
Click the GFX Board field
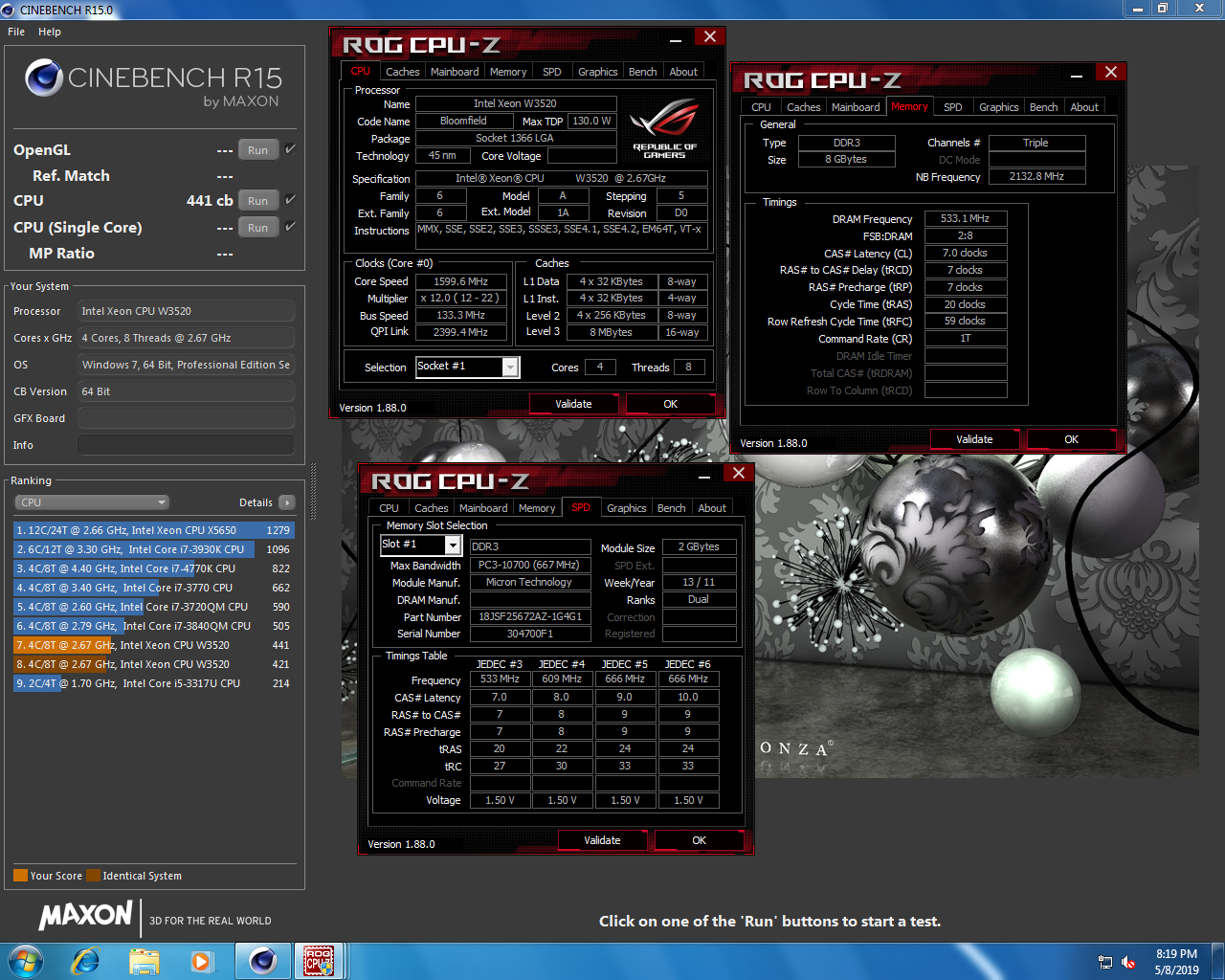pos(186,418)
